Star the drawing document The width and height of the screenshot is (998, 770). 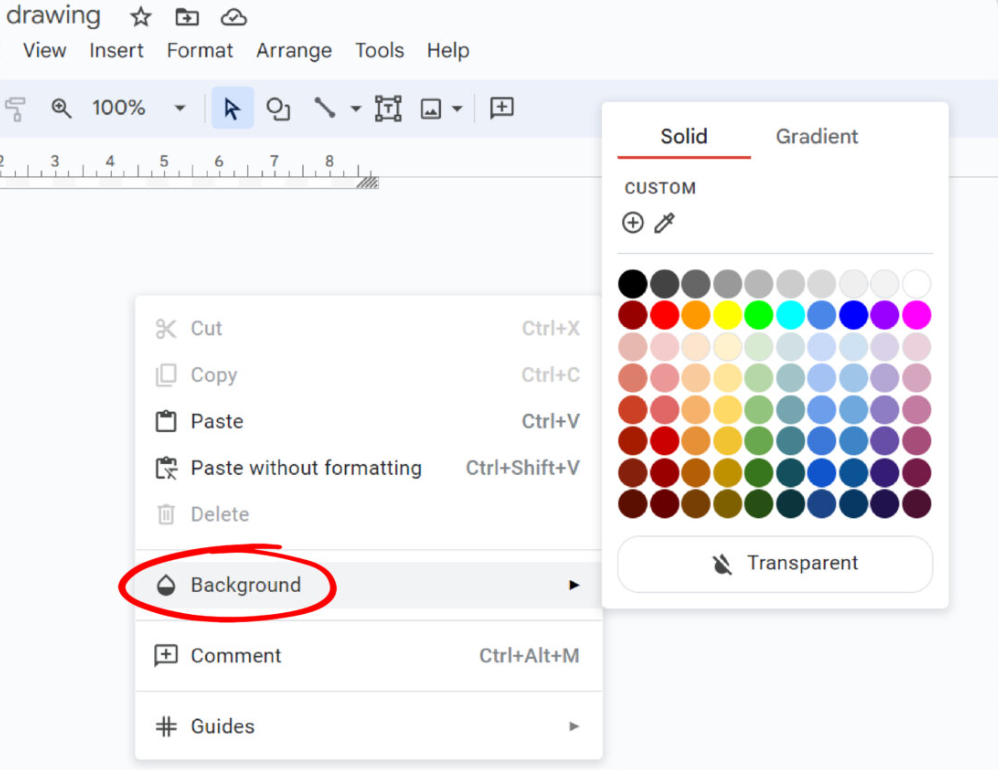coord(141,17)
